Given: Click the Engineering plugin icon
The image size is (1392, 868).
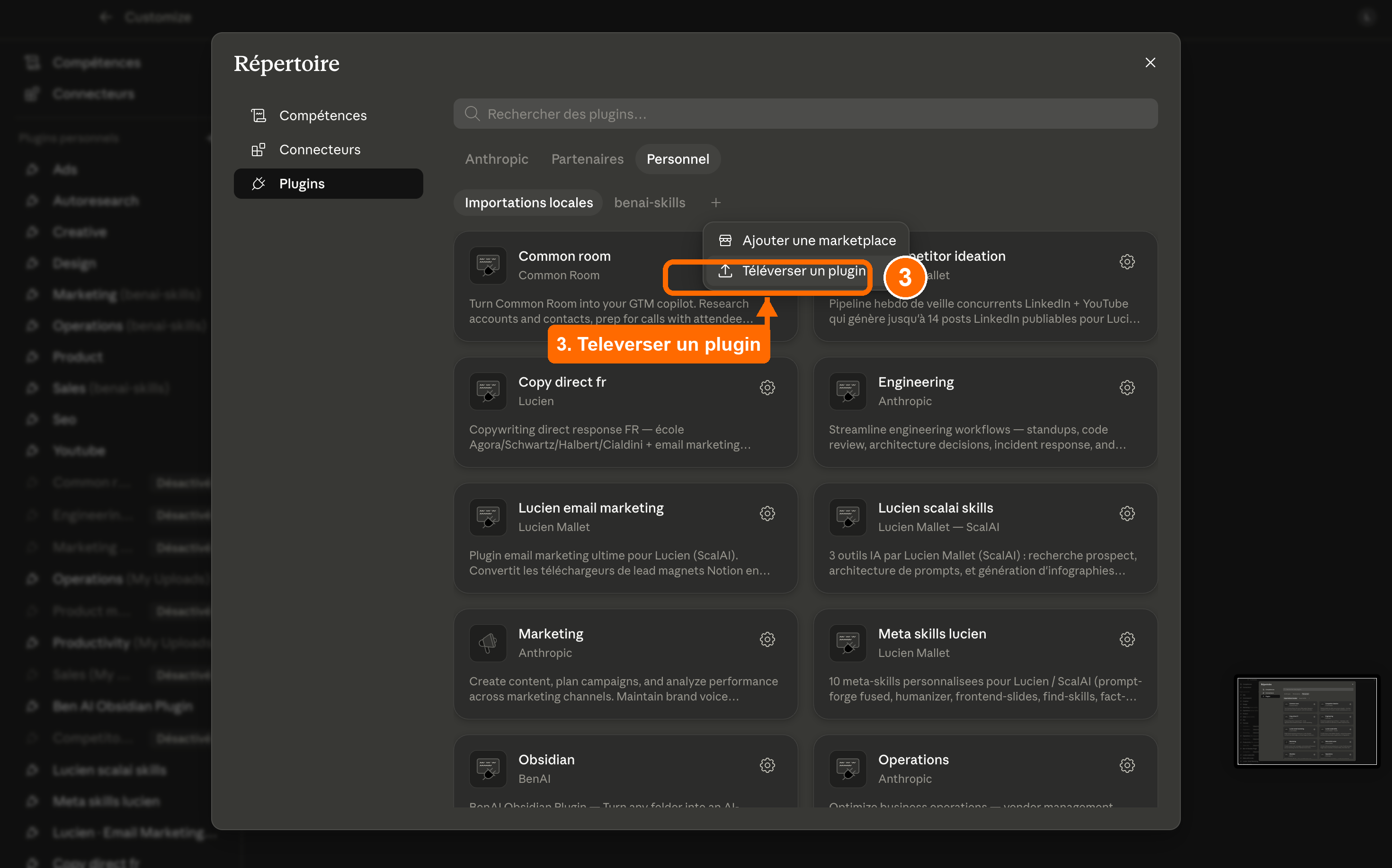Looking at the screenshot, I should (x=848, y=391).
